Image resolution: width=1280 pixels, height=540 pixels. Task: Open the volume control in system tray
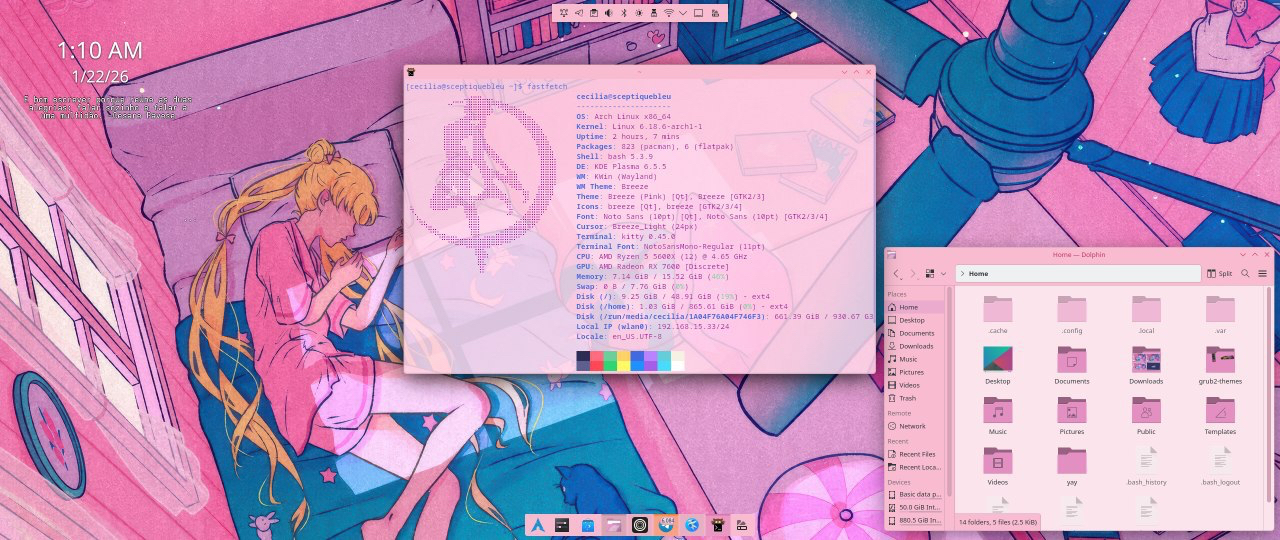pyautogui.click(x=608, y=13)
